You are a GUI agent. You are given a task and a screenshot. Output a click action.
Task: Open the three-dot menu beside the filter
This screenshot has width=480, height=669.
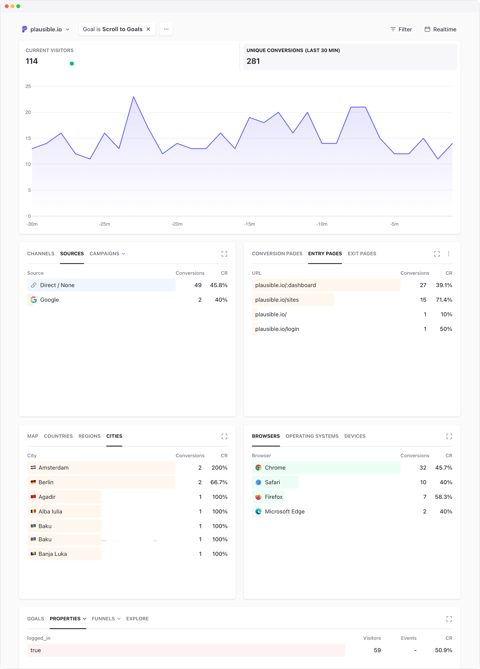pyautogui.click(x=166, y=29)
